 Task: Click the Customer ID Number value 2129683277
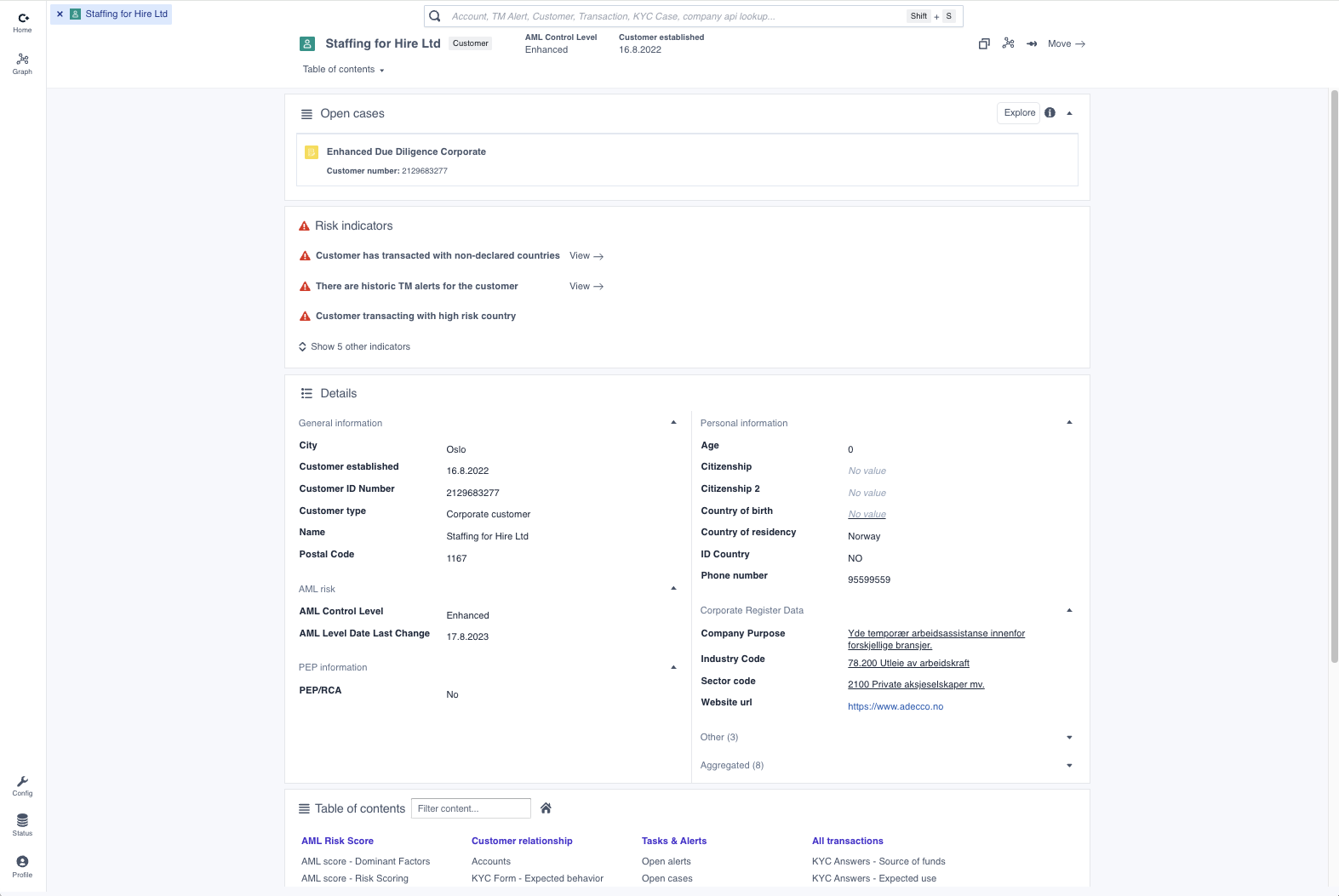click(x=472, y=494)
